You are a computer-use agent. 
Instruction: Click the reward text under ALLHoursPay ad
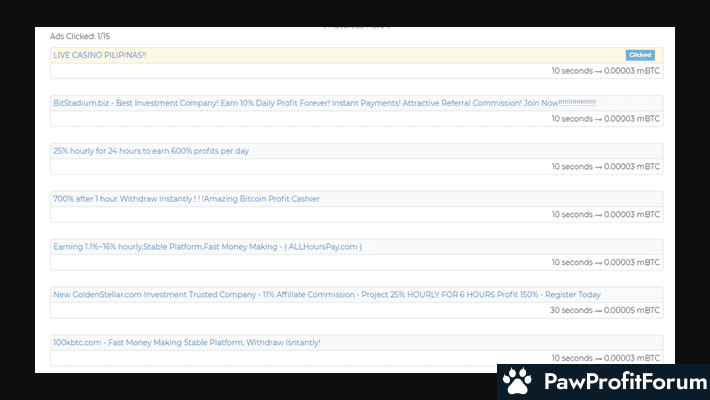606,263
